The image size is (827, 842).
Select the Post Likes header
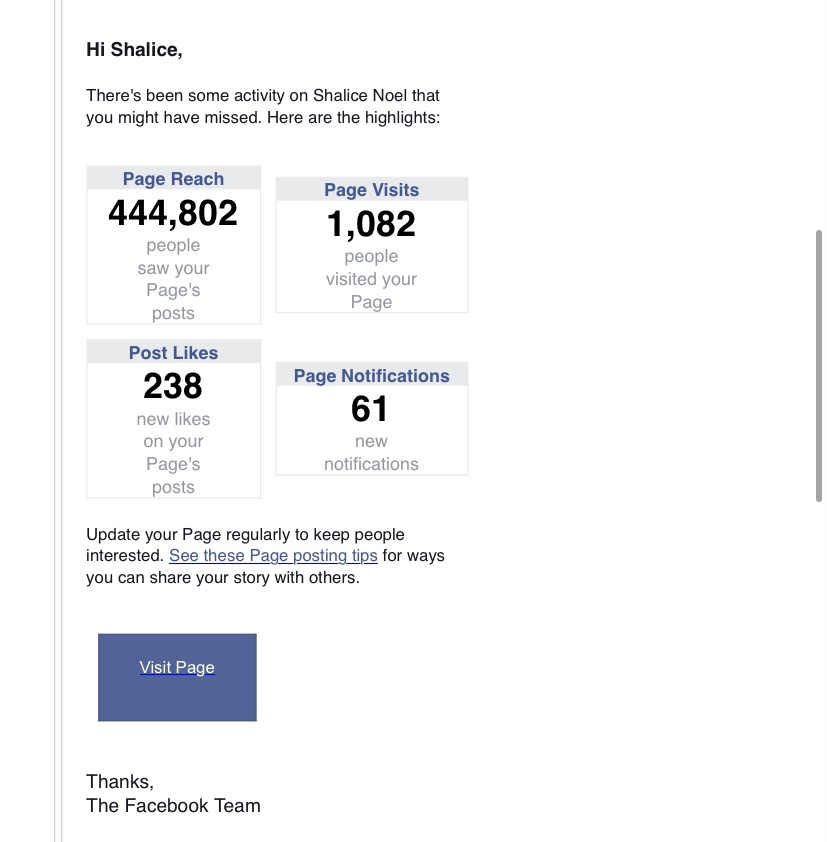coord(173,352)
